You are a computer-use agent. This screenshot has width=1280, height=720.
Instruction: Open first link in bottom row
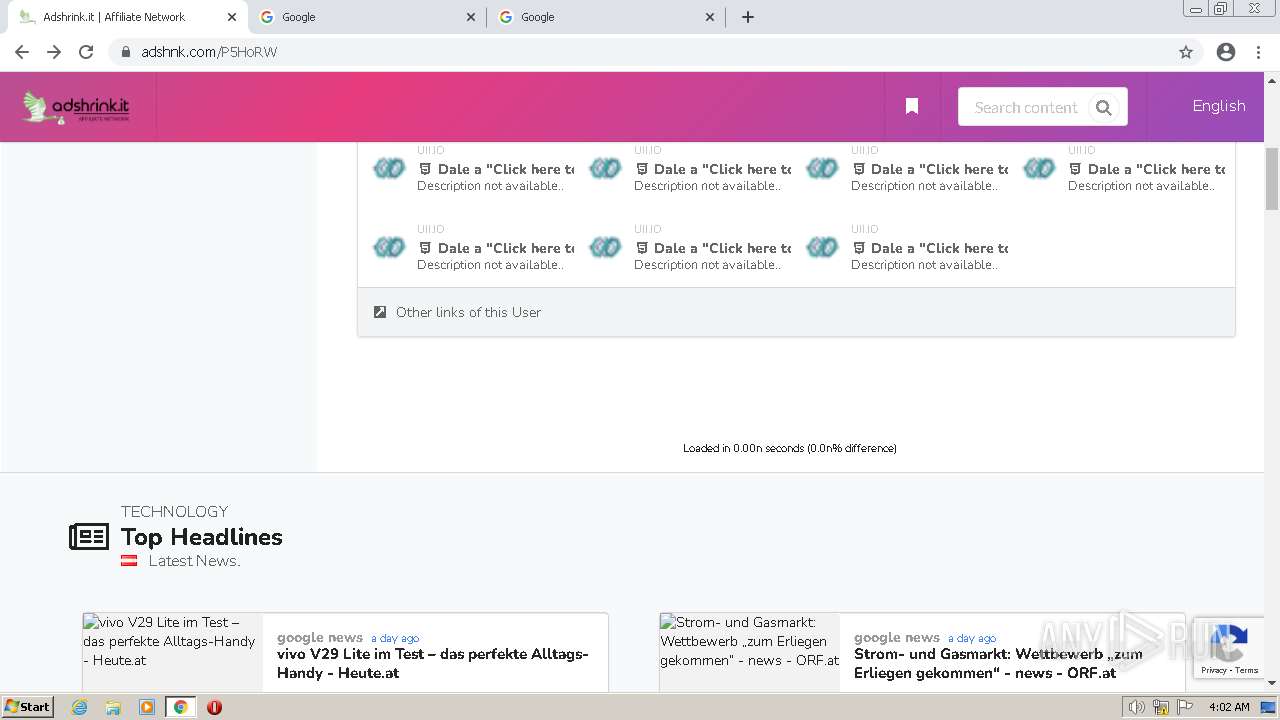pos(496,248)
